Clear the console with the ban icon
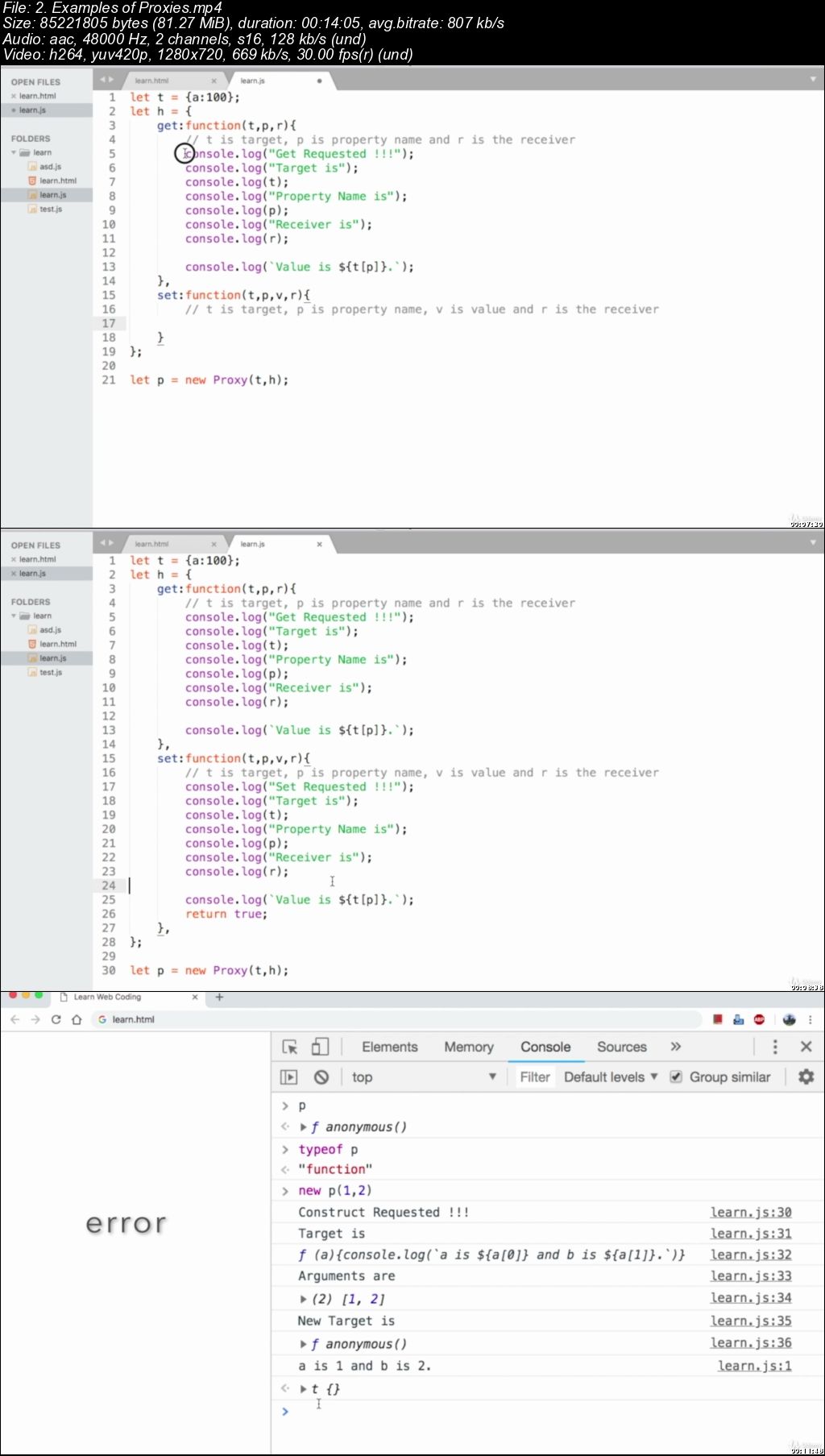 [321, 1076]
